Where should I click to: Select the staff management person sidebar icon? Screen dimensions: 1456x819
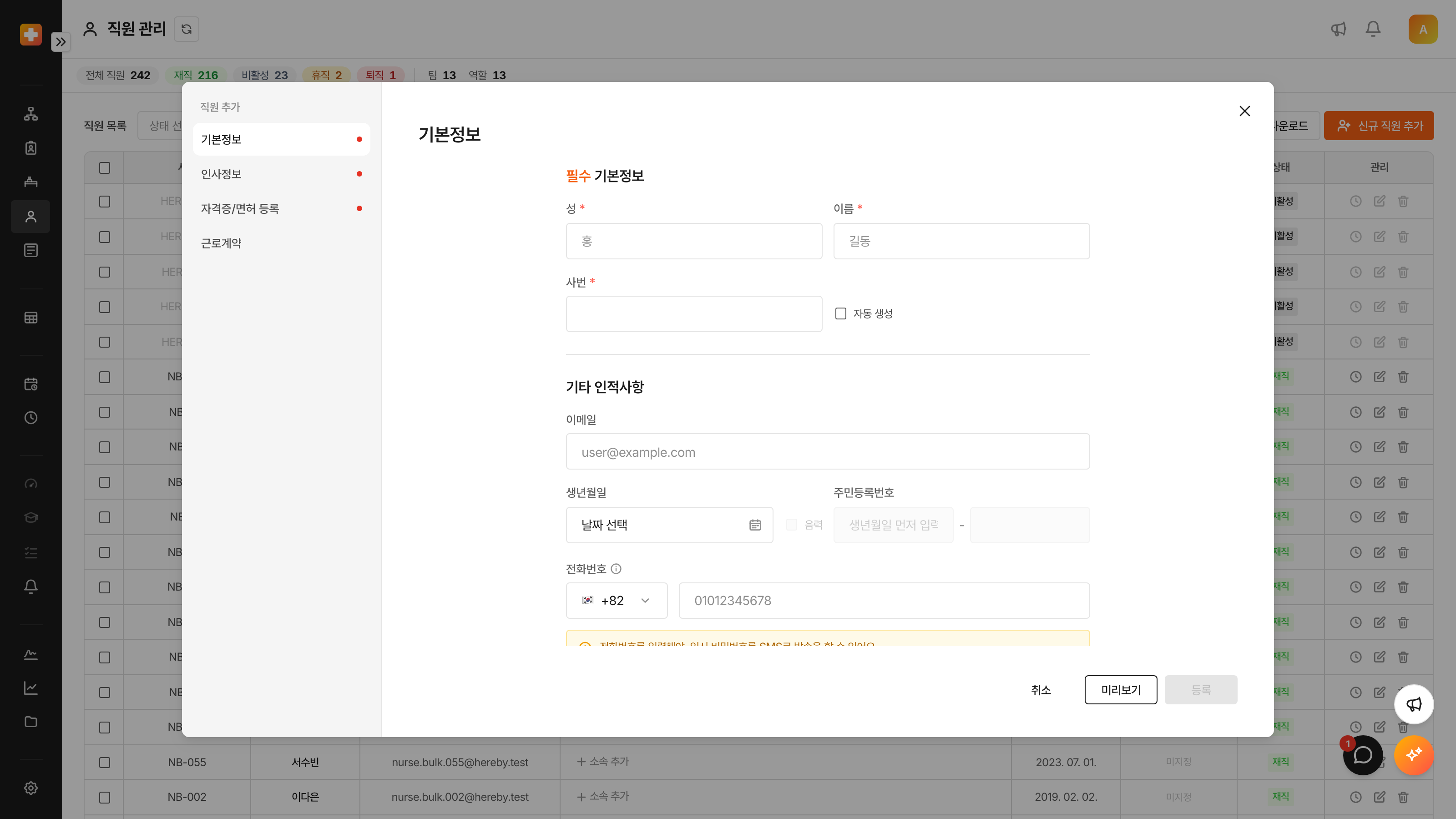(30, 217)
